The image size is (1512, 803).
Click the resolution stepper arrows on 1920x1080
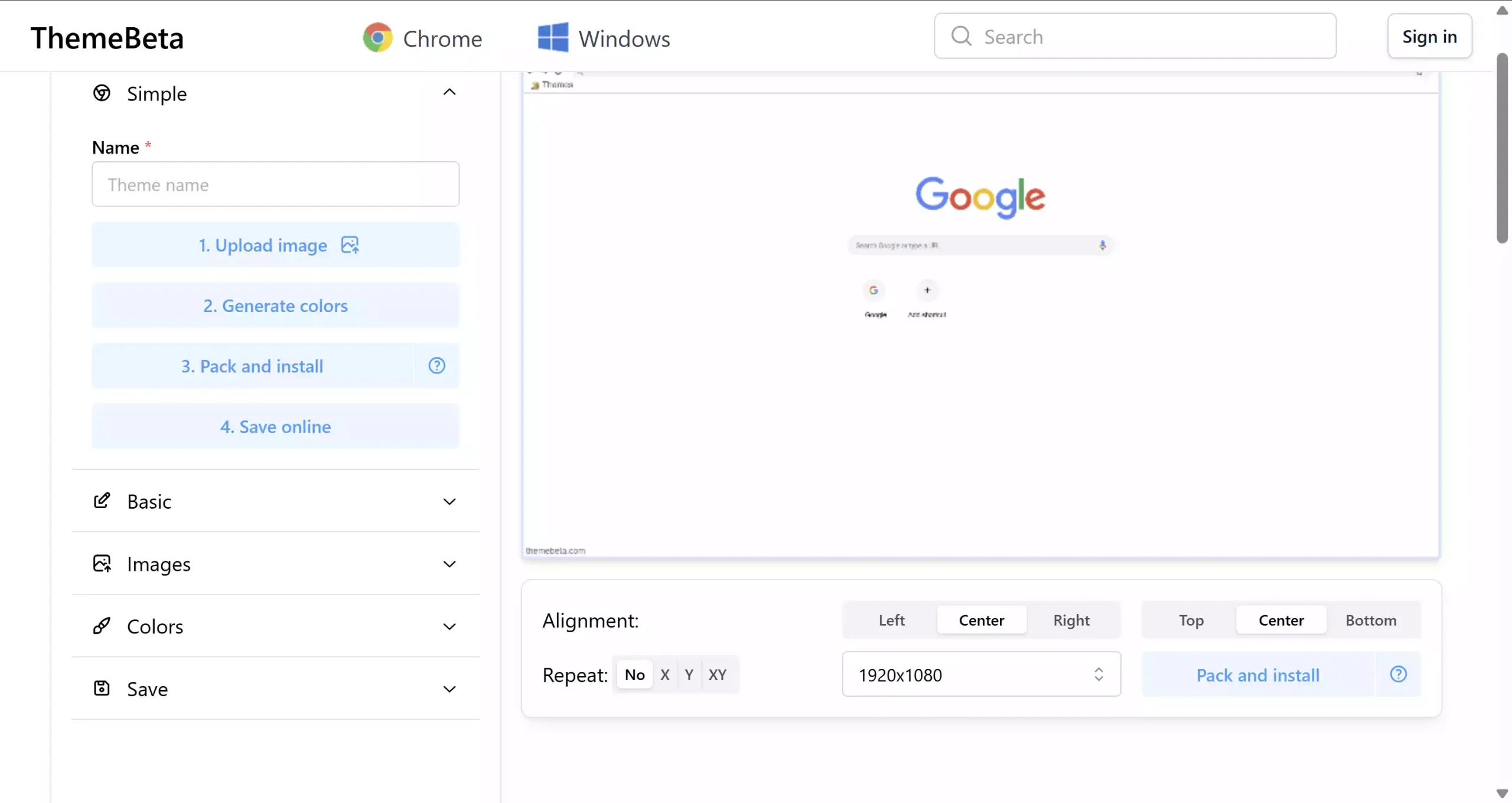pyautogui.click(x=1098, y=674)
